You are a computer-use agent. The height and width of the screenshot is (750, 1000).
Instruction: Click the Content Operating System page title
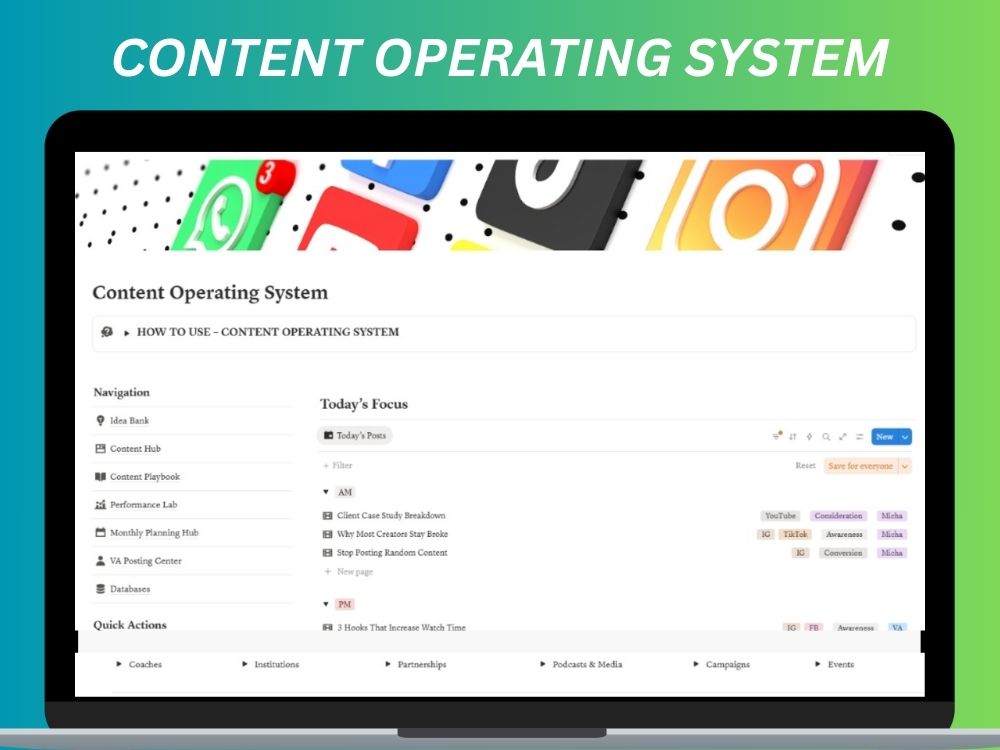(x=210, y=293)
